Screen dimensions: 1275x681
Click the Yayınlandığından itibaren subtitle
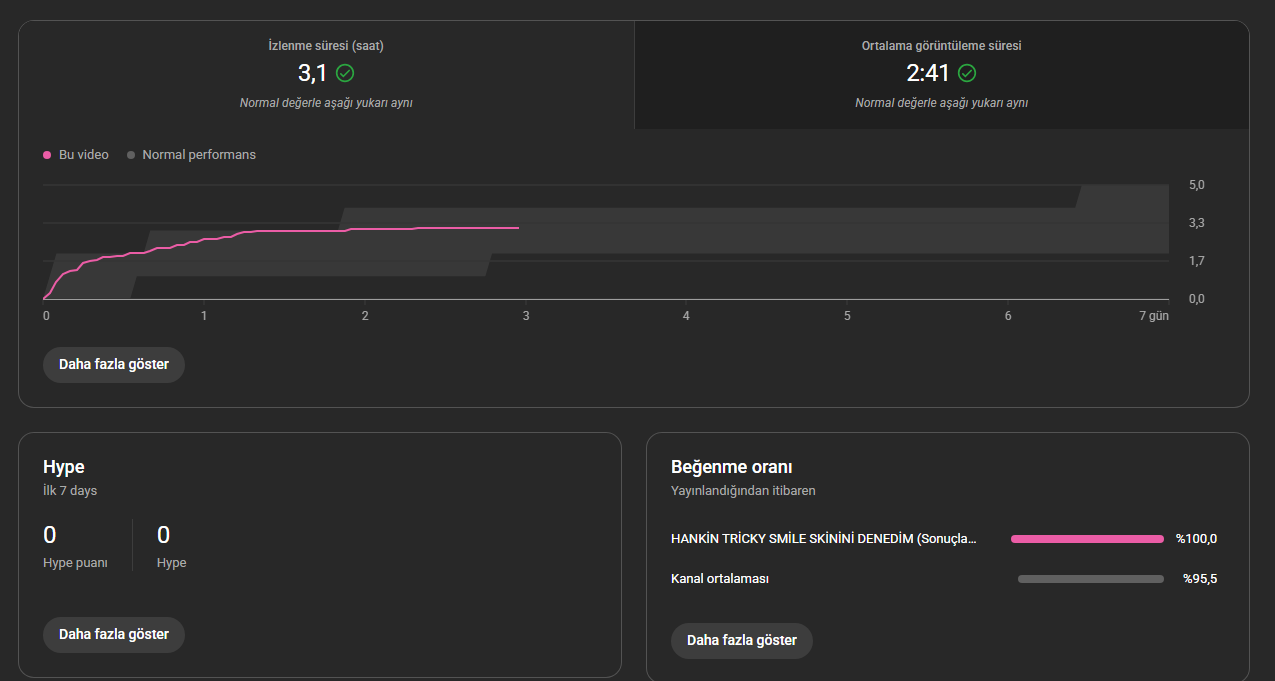[743, 491]
